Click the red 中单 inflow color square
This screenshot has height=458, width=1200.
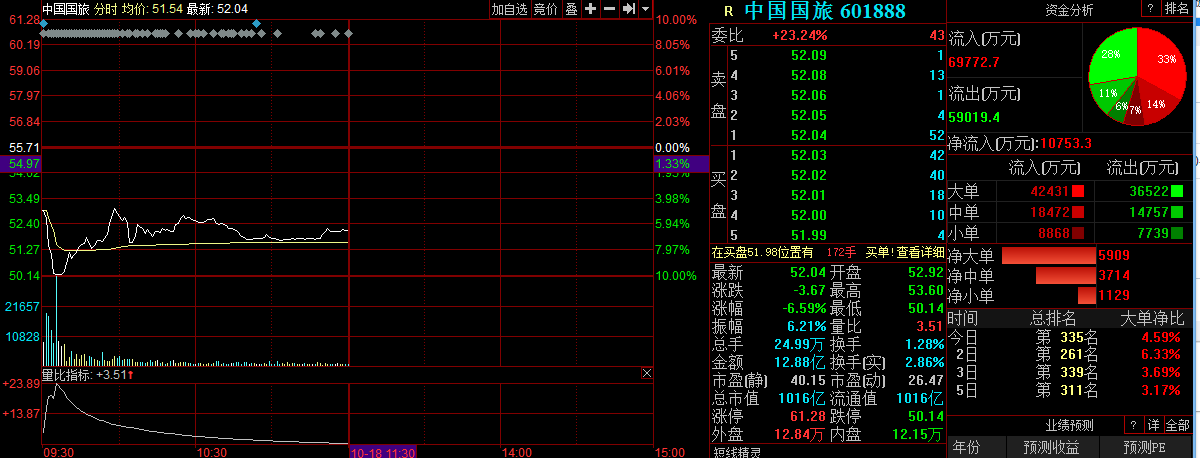(1078, 212)
